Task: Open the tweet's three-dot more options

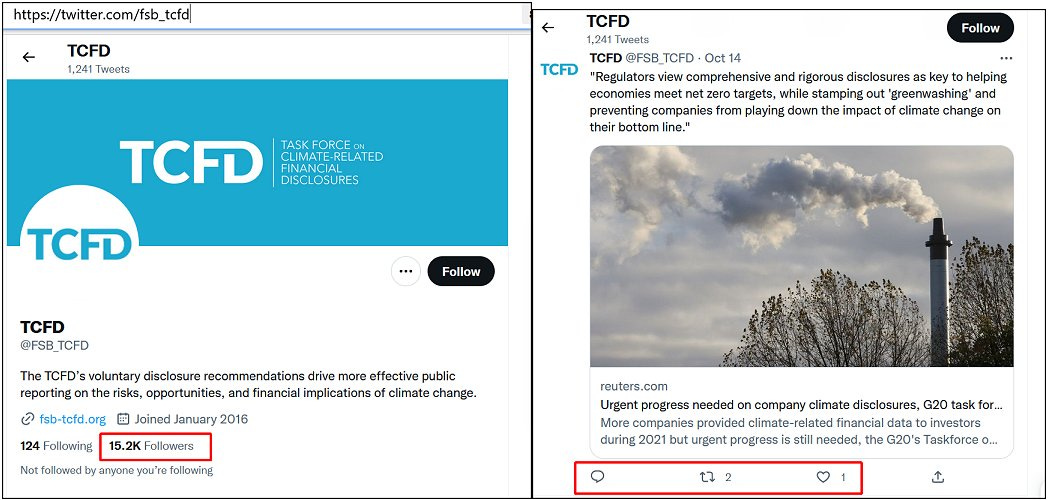Action: 1006,58
